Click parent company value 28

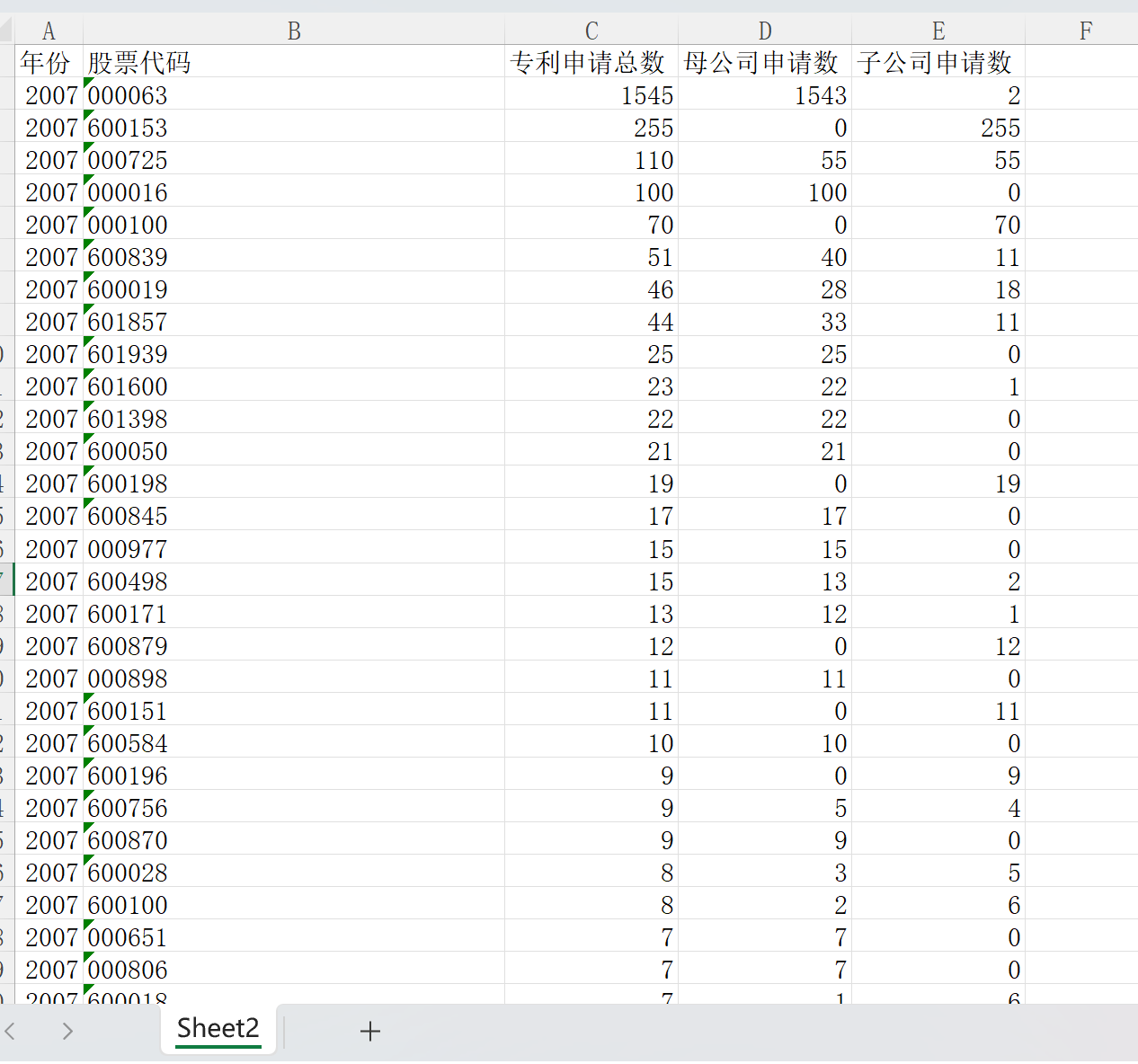coord(765,288)
